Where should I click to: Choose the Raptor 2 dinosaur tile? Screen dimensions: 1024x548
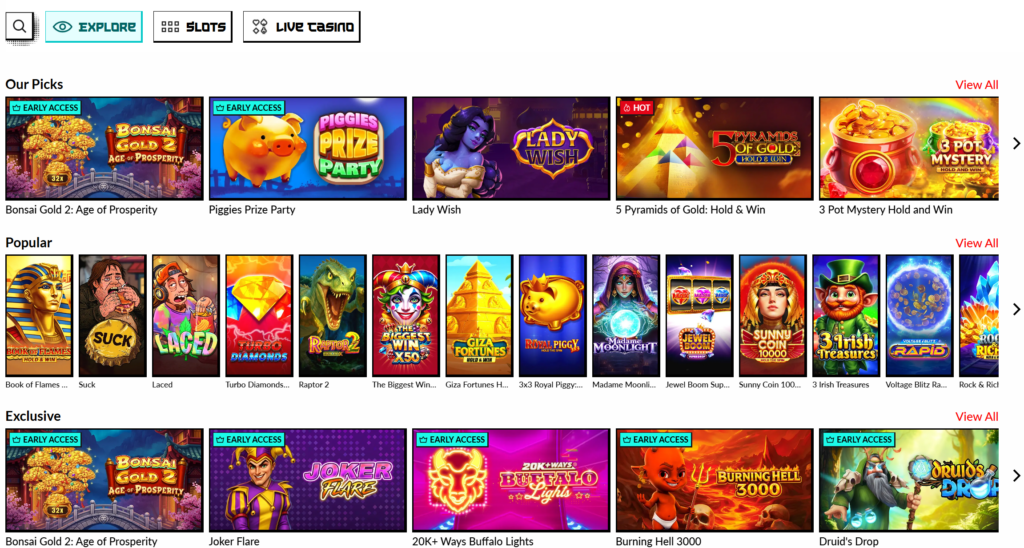[332, 315]
